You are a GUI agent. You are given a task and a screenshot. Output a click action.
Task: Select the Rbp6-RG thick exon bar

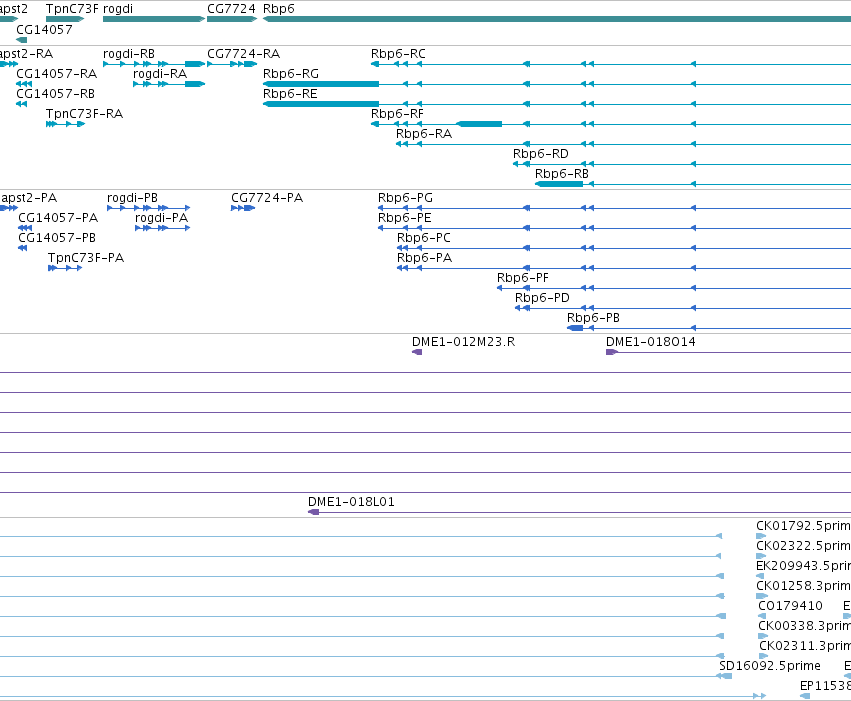(321, 84)
